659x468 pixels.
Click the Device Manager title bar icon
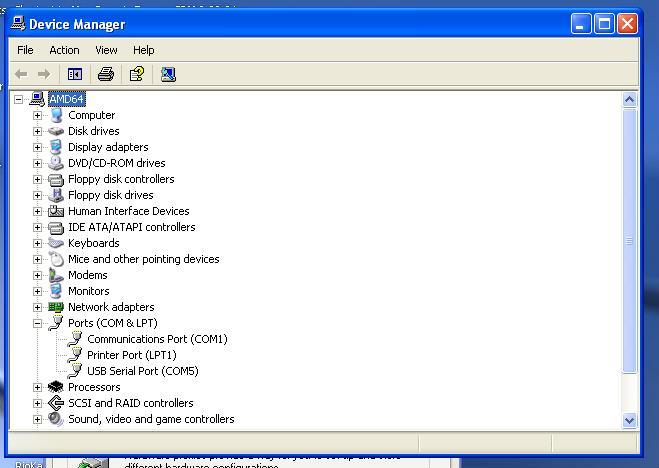pos(18,24)
